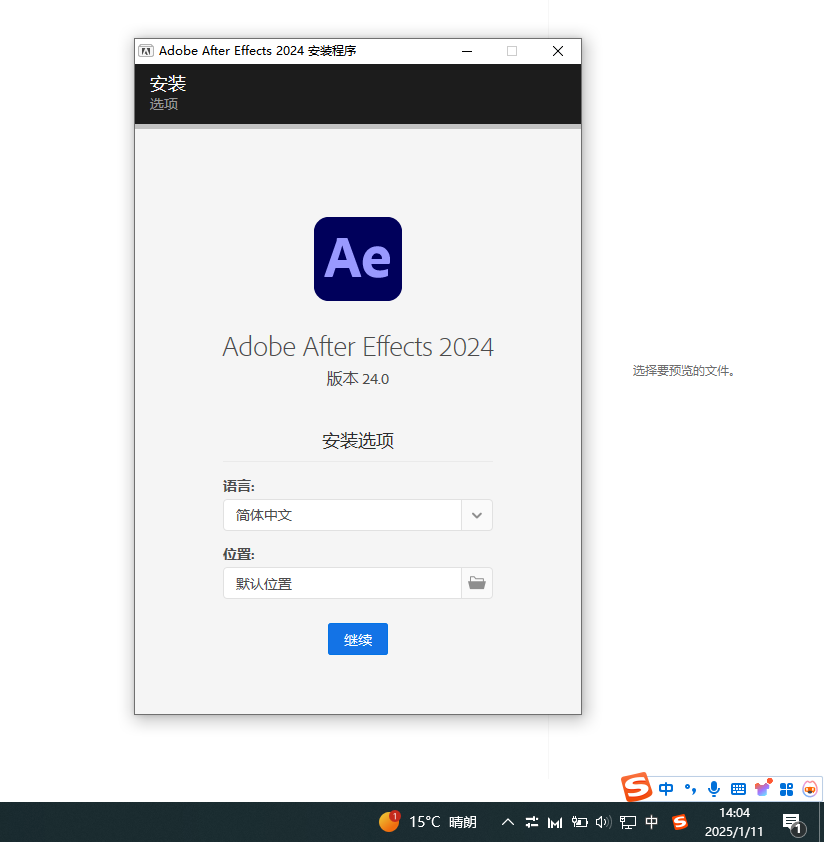Click the battery power tray icon
The height and width of the screenshot is (842, 824).
tap(579, 822)
